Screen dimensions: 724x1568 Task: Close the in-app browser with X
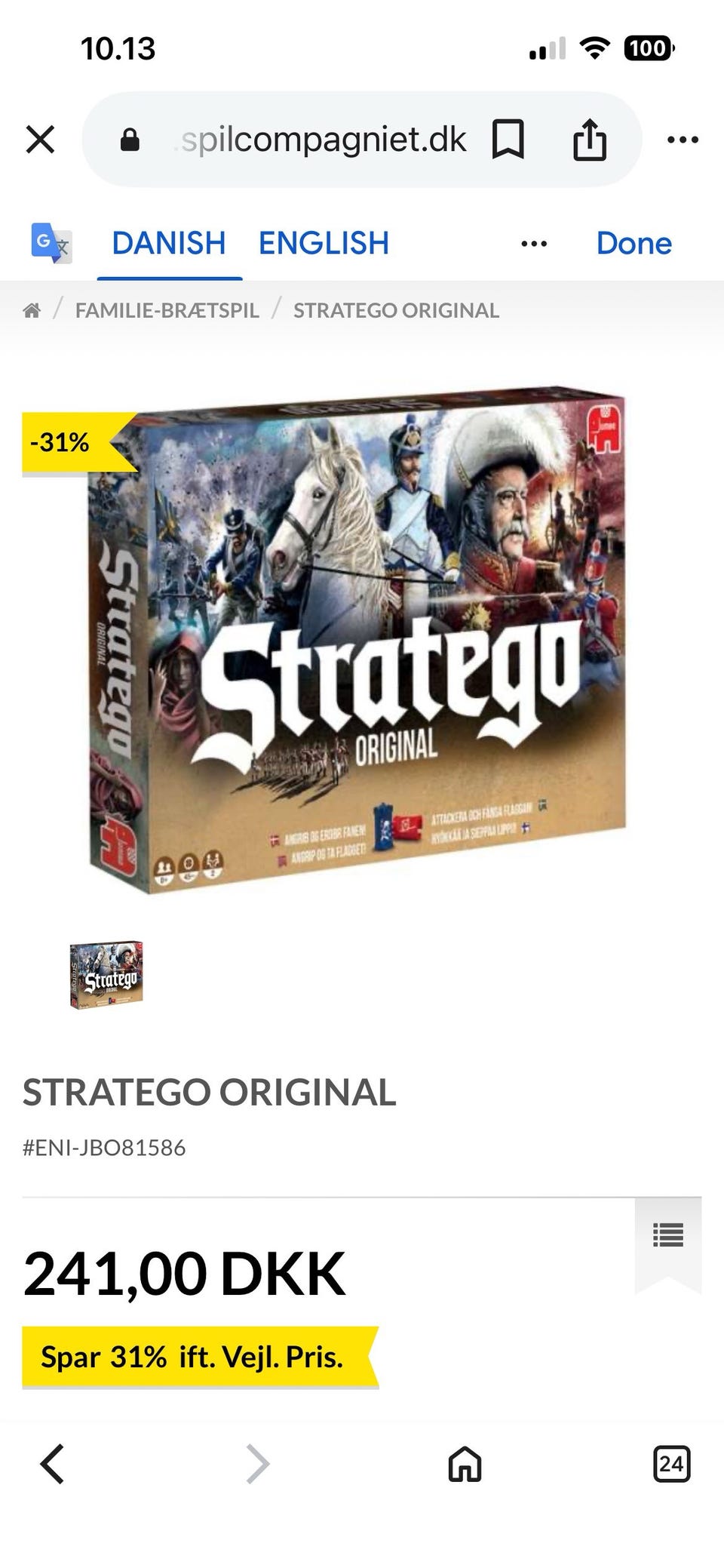(x=40, y=140)
